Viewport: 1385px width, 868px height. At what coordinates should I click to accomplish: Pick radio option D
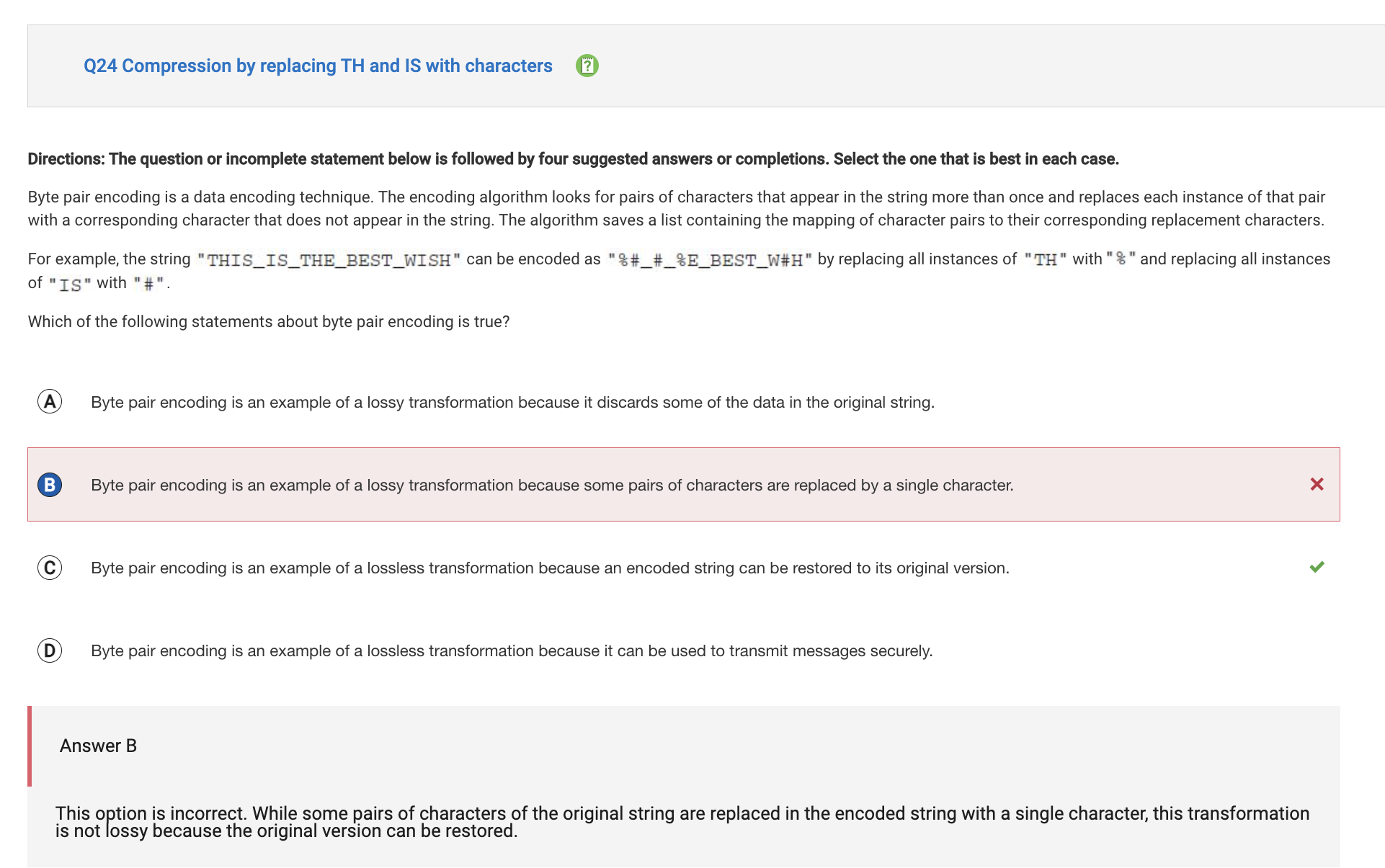50,650
